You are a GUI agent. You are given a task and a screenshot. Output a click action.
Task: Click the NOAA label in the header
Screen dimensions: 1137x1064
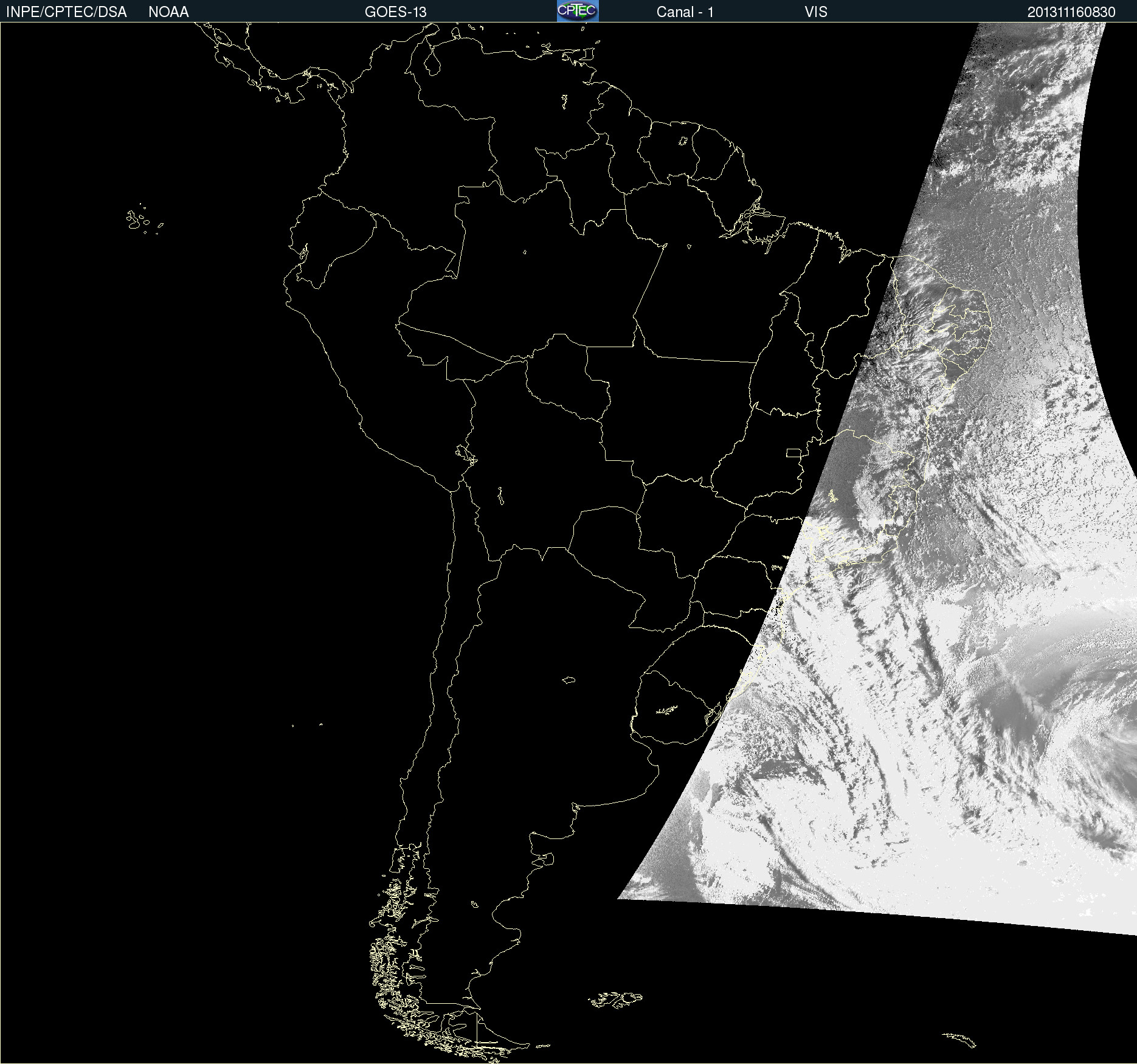click(x=168, y=12)
